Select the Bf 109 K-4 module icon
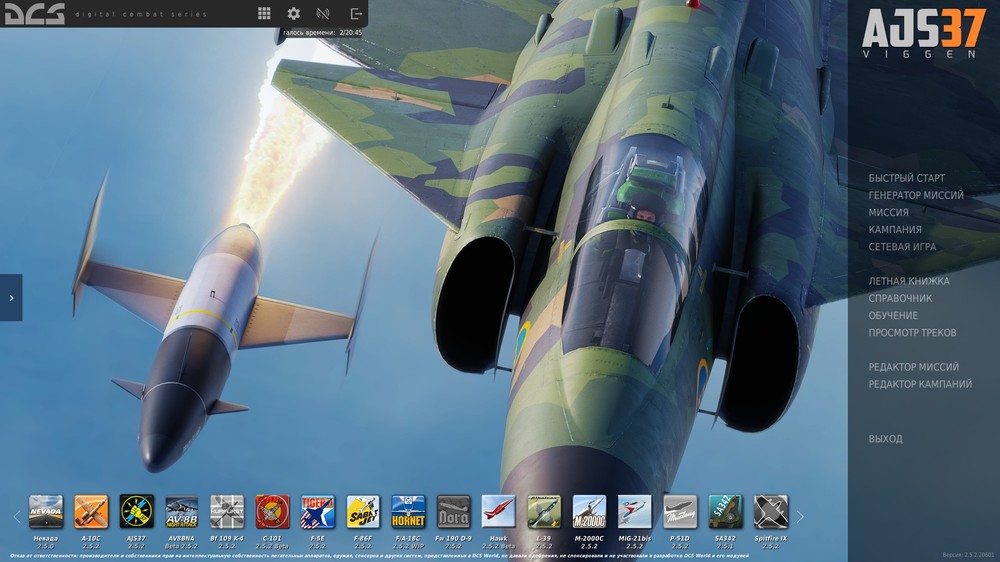This screenshot has width=1000, height=562. pyautogui.click(x=227, y=512)
